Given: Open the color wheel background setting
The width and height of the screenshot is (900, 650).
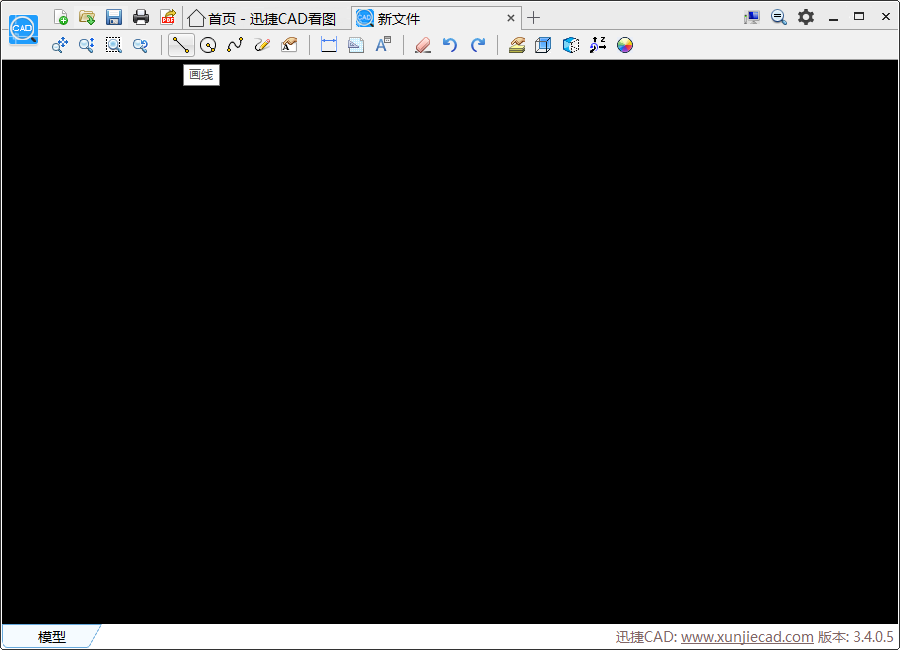Looking at the screenshot, I should pos(625,45).
